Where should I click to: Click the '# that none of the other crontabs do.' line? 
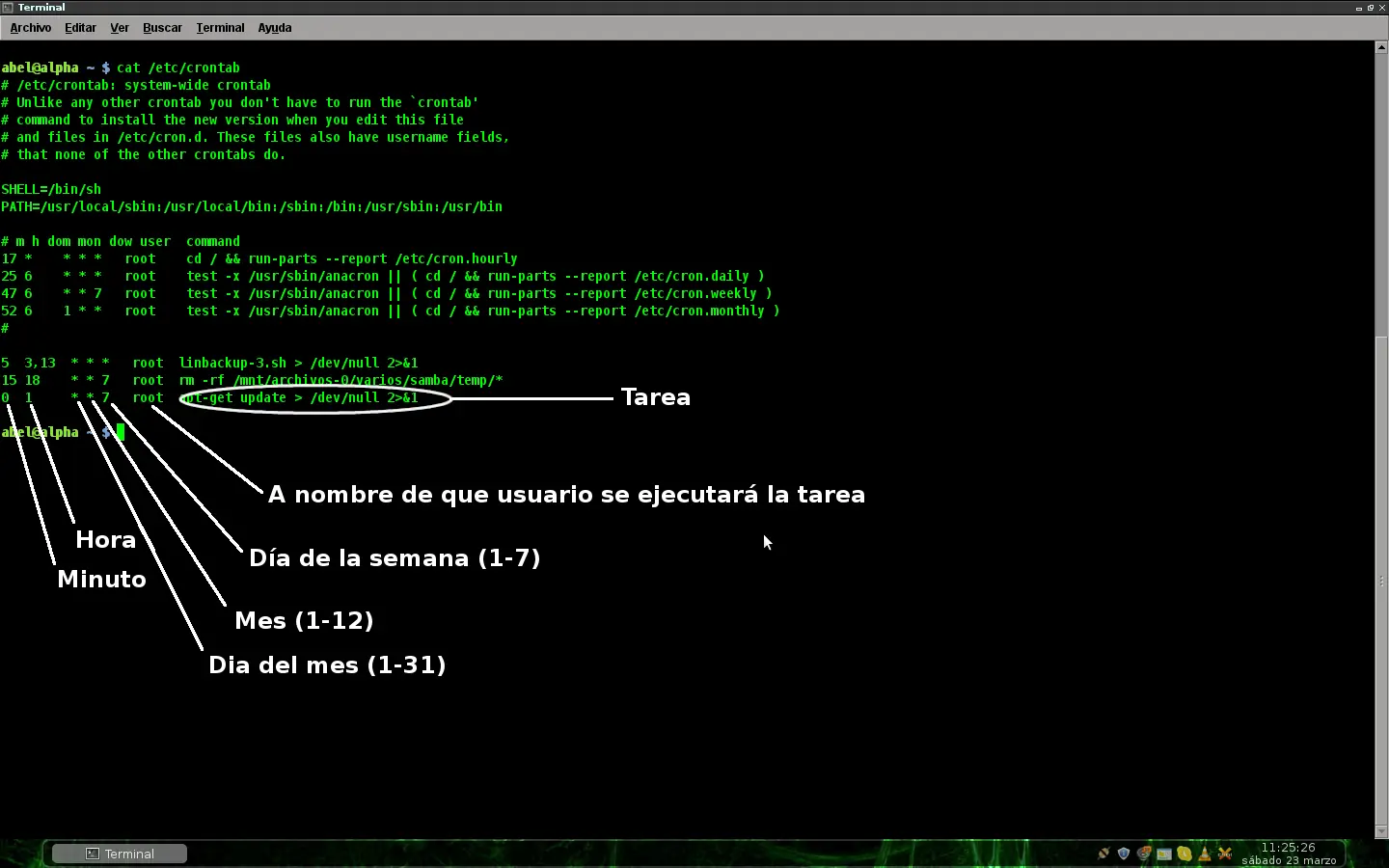[x=144, y=154]
